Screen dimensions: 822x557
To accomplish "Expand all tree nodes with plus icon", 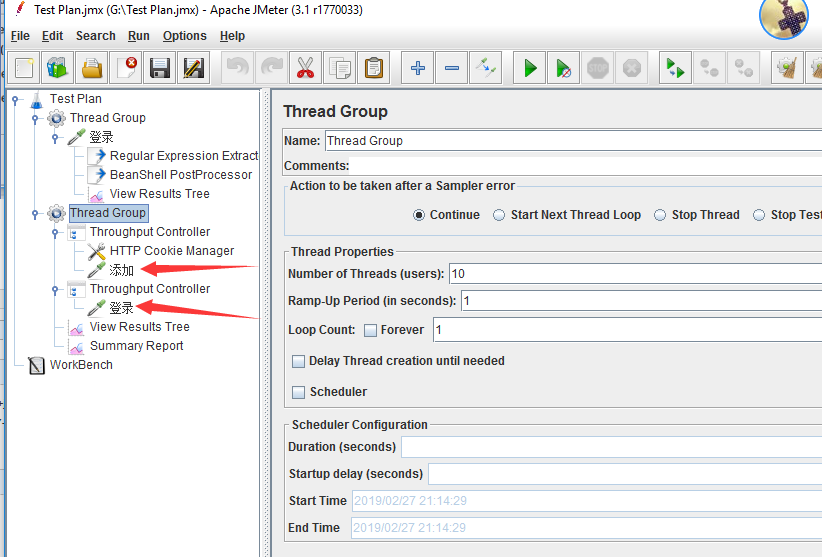I will point(418,68).
